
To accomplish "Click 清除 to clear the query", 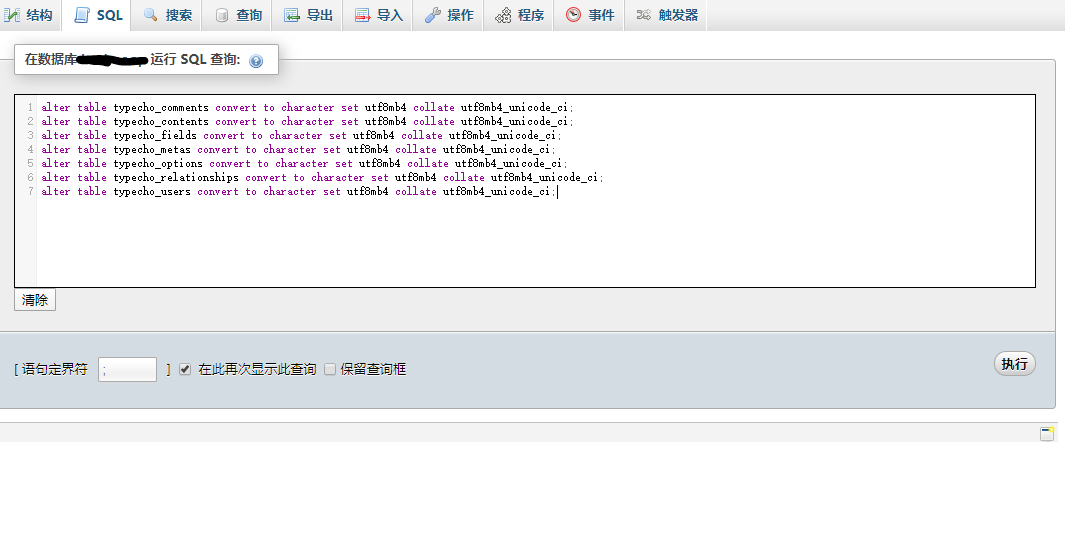I will (35, 300).
